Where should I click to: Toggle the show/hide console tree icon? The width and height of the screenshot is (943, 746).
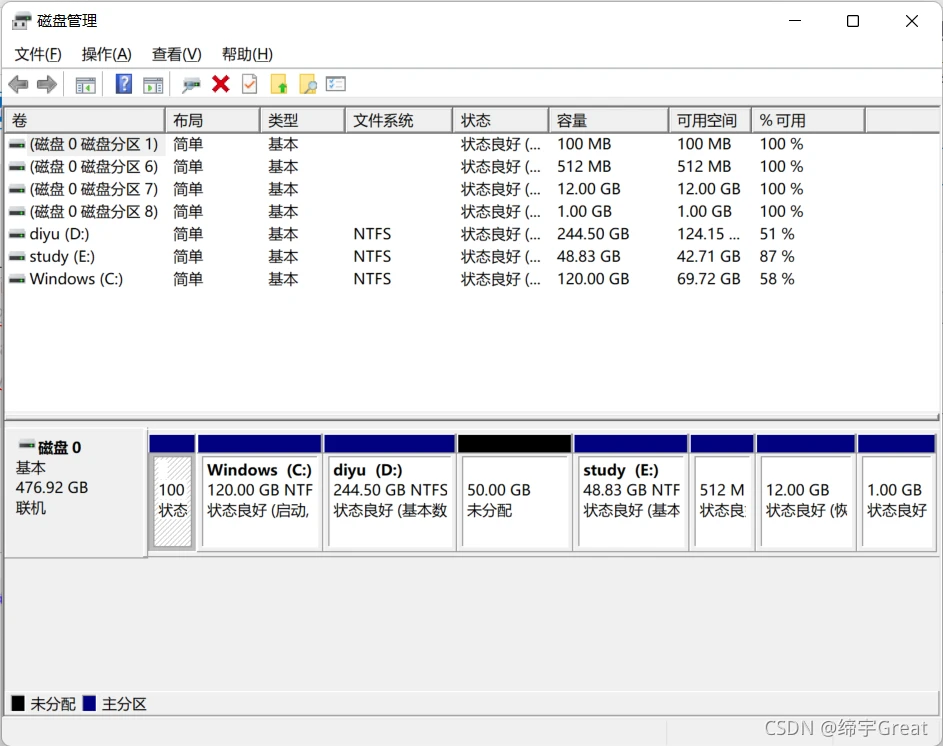pos(85,85)
